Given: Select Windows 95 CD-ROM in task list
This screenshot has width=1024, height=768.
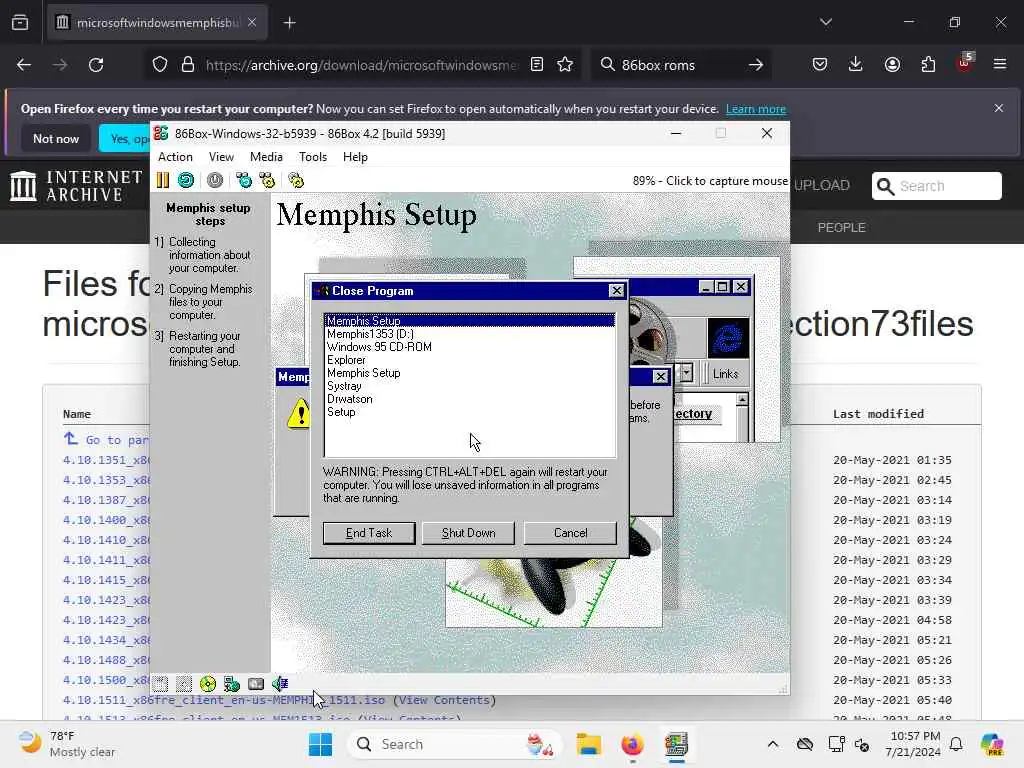Looking at the screenshot, I should pos(379,347).
